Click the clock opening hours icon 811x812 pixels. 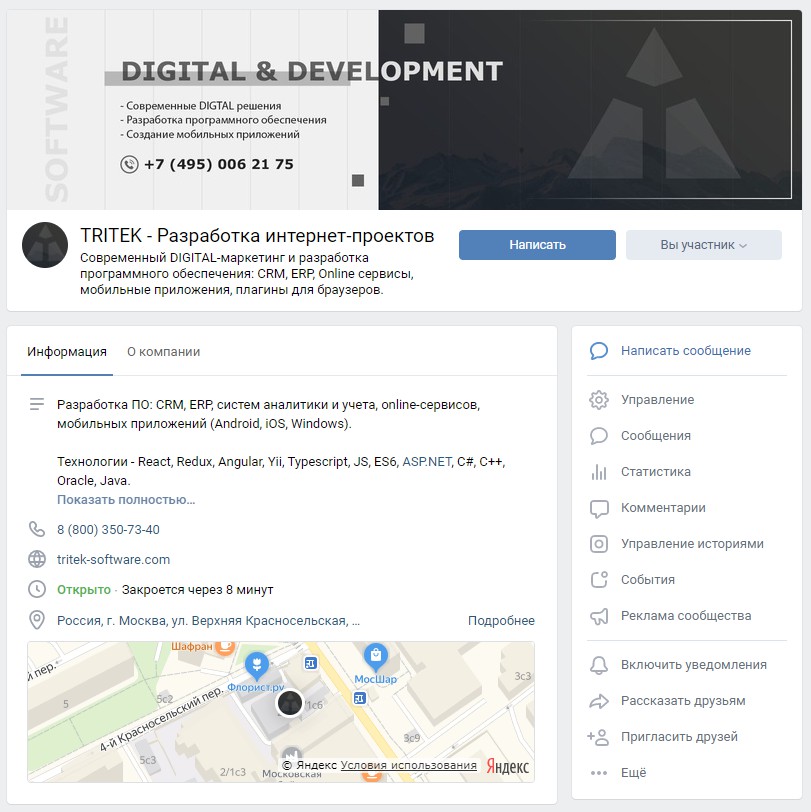pyautogui.click(x=37, y=589)
